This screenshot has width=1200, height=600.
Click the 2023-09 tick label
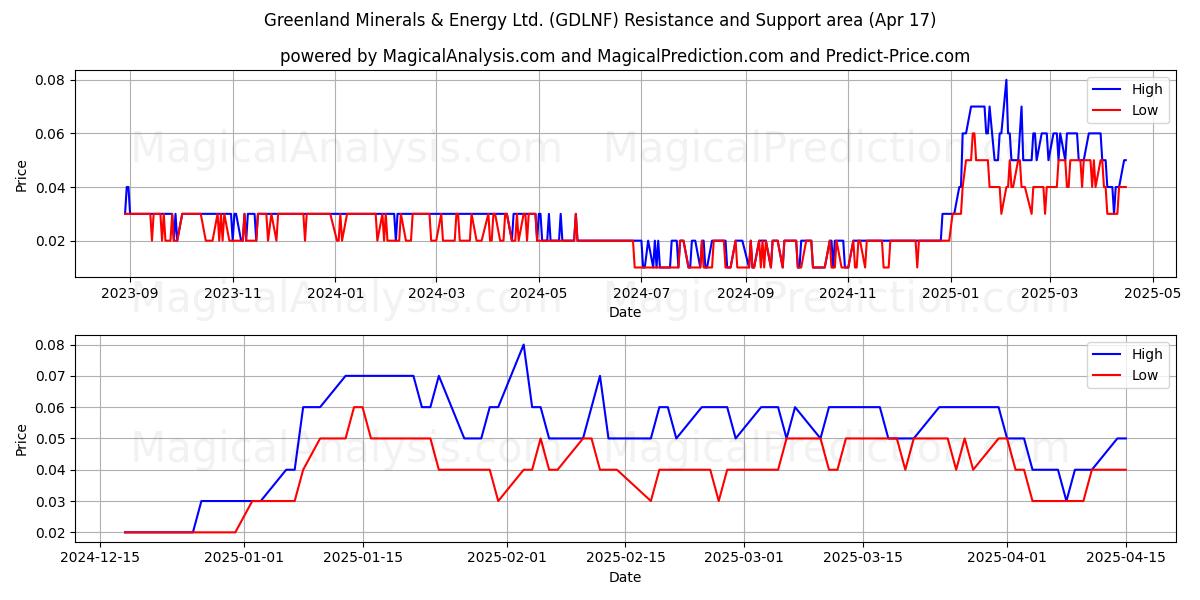coord(129,294)
